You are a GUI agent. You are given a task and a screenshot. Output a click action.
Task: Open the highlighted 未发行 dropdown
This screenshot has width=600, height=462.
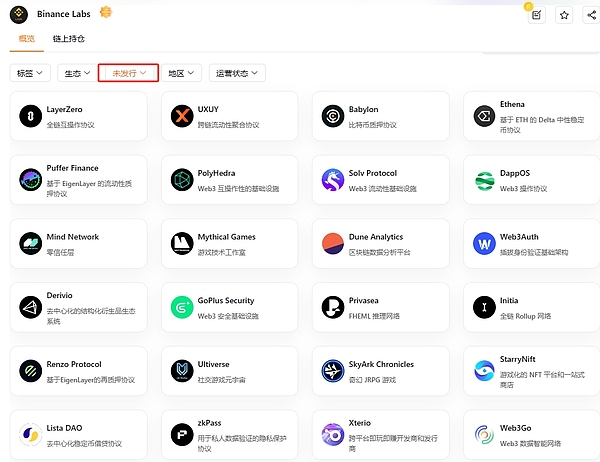coord(129,73)
